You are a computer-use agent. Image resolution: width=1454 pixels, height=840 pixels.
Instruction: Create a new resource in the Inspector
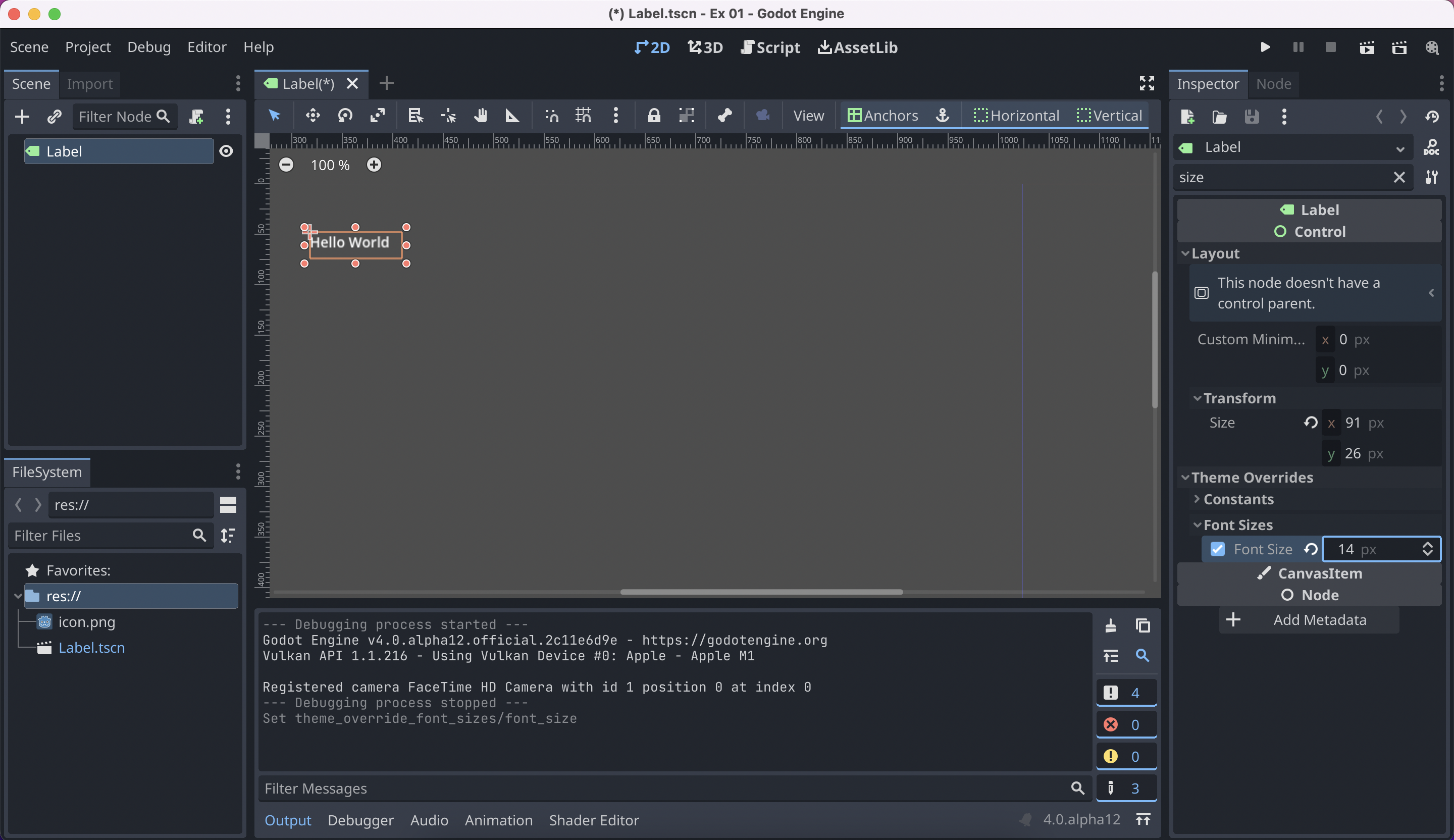coord(1188,117)
